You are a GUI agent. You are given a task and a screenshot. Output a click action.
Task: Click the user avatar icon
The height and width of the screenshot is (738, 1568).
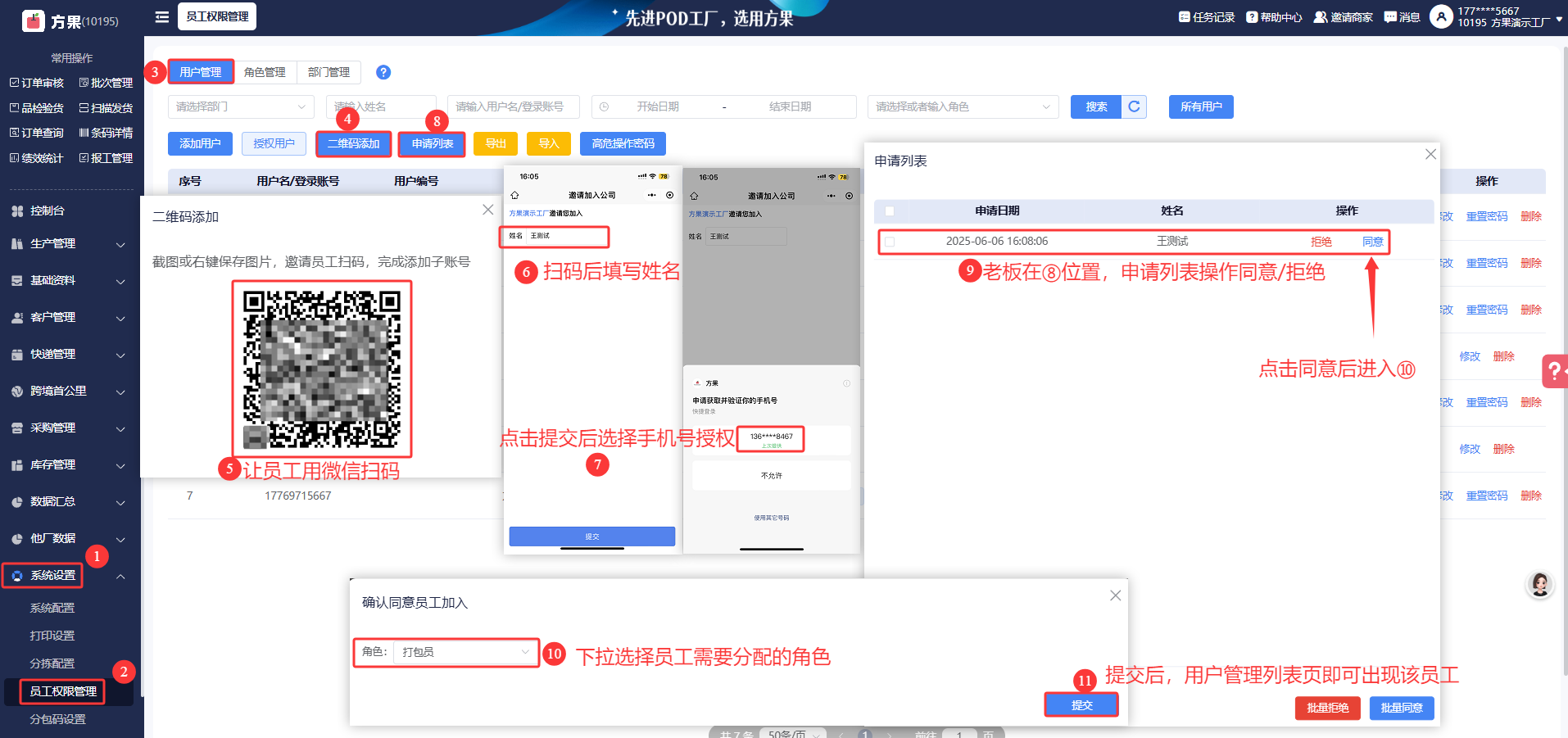point(1441,16)
